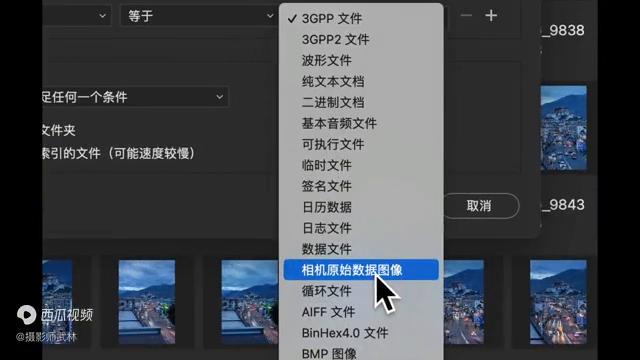Toggle the 文件夹 include option
Screen dimensions: 640x360
point(59,131)
